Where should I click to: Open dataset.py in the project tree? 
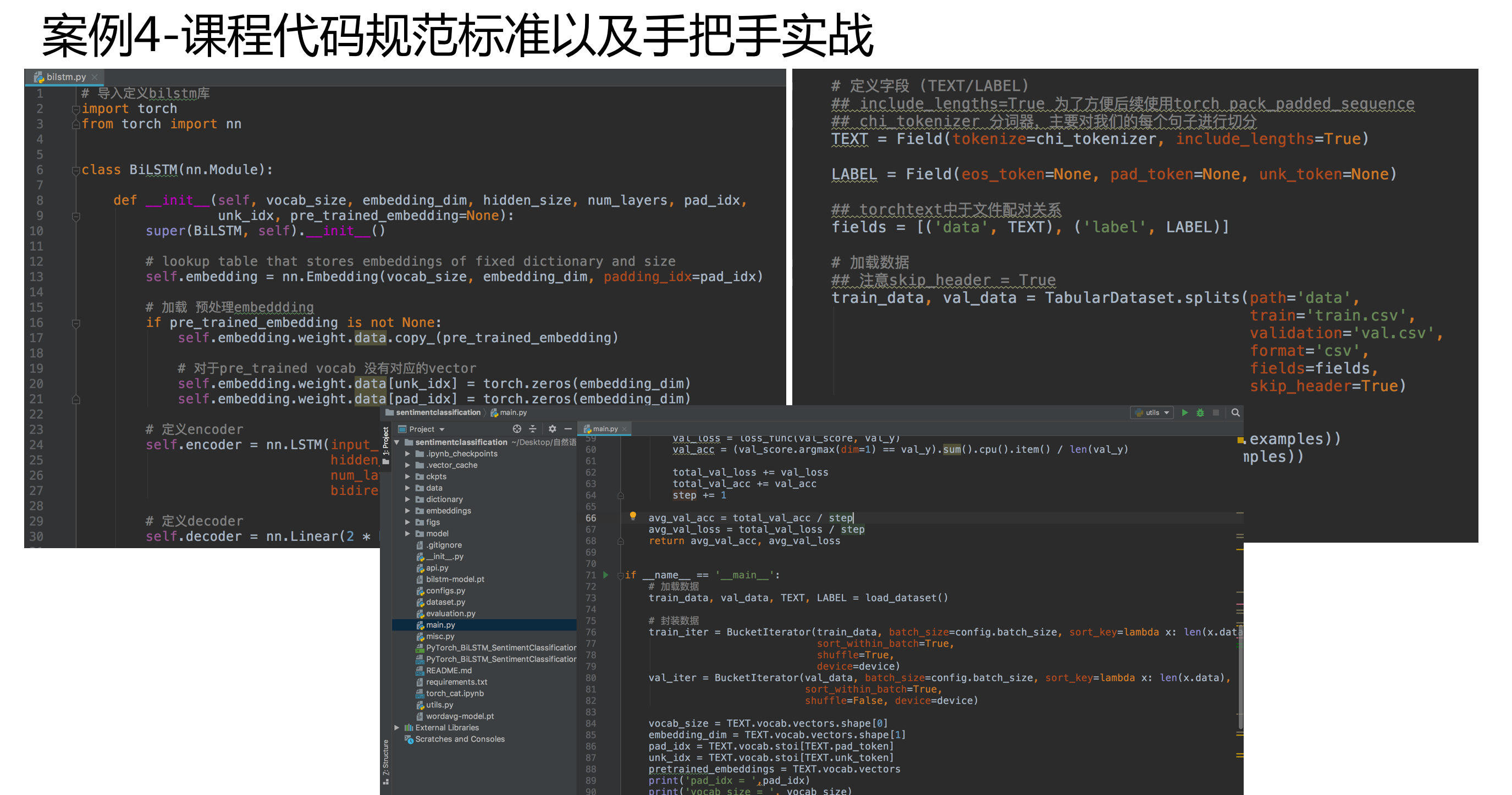tap(445, 602)
